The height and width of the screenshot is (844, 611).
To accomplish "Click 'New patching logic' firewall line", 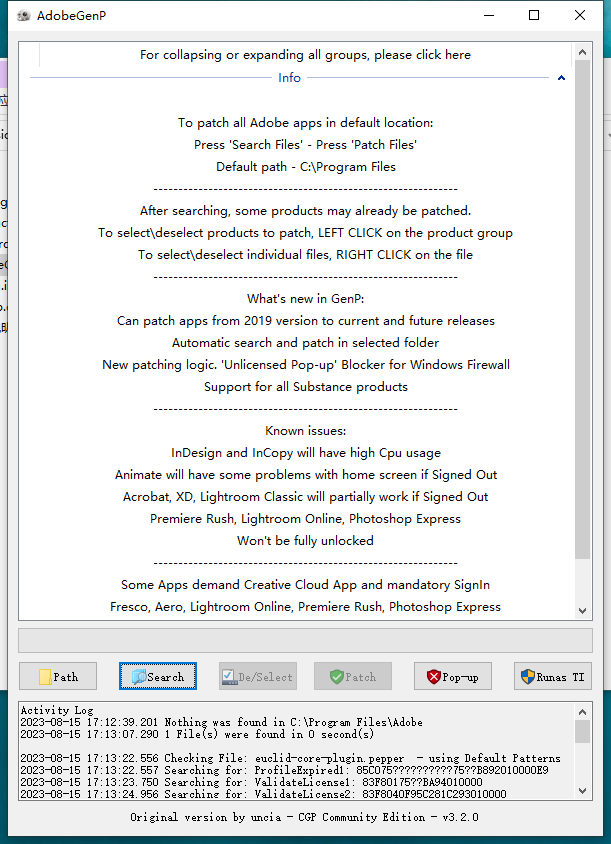I will 305,365.
